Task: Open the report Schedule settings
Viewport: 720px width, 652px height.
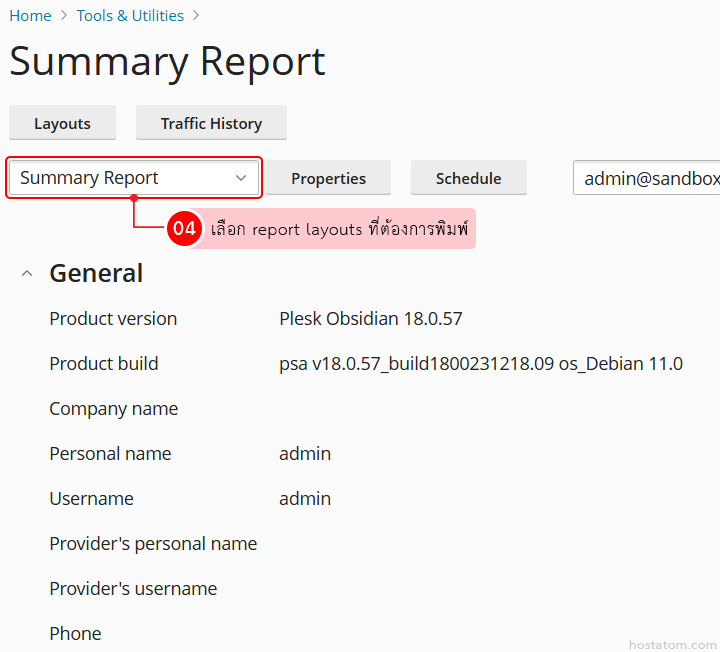Action: click(x=468, y=178)
